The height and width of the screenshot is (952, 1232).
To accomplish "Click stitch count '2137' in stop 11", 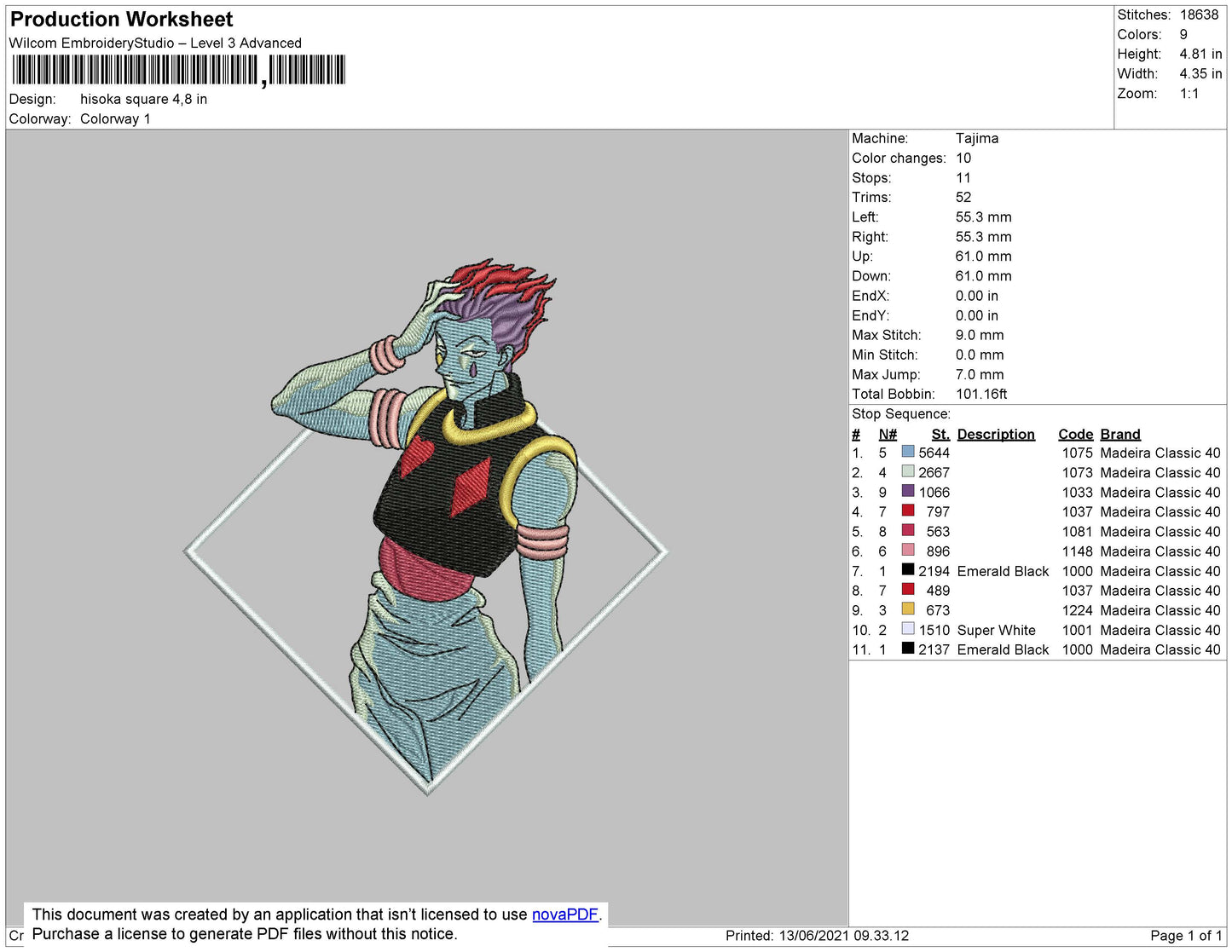I will (x=934, y=649).
